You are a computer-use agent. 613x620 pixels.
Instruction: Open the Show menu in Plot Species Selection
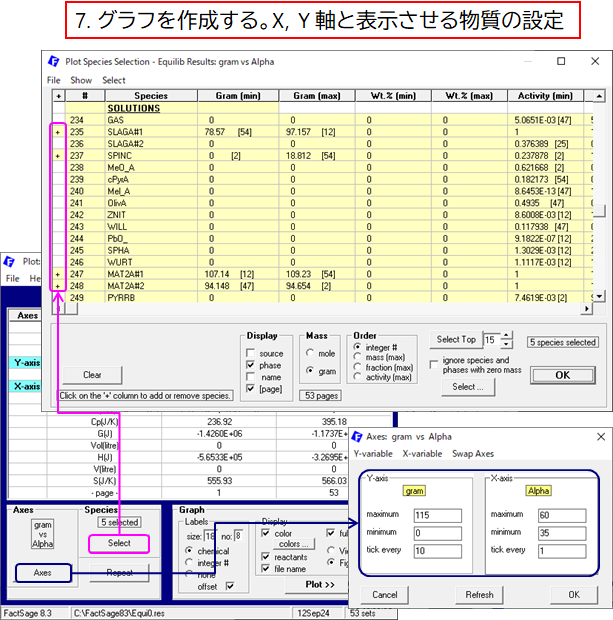pos(80,80)
